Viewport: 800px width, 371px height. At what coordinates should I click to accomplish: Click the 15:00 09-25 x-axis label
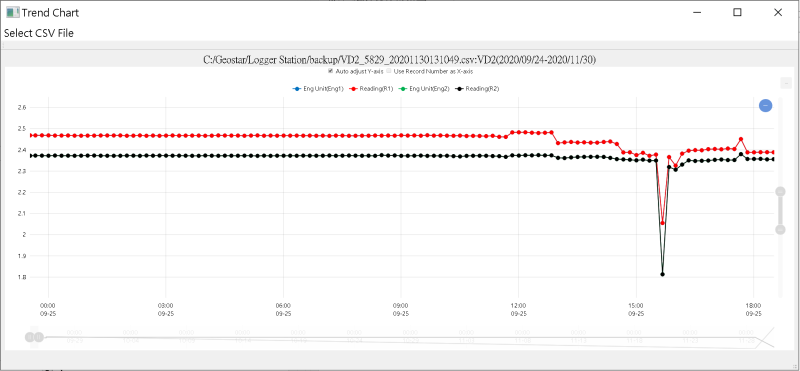pos(636,310)
